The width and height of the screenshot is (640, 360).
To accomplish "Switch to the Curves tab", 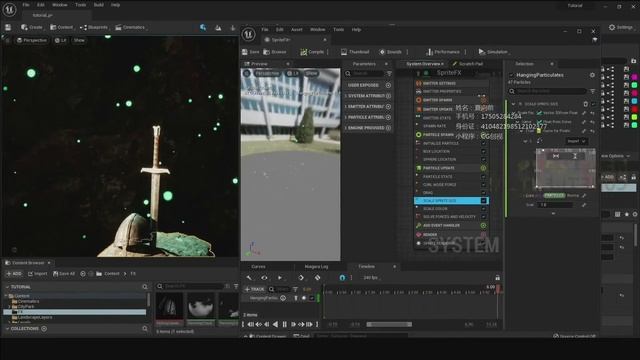I will pos(258,267).
